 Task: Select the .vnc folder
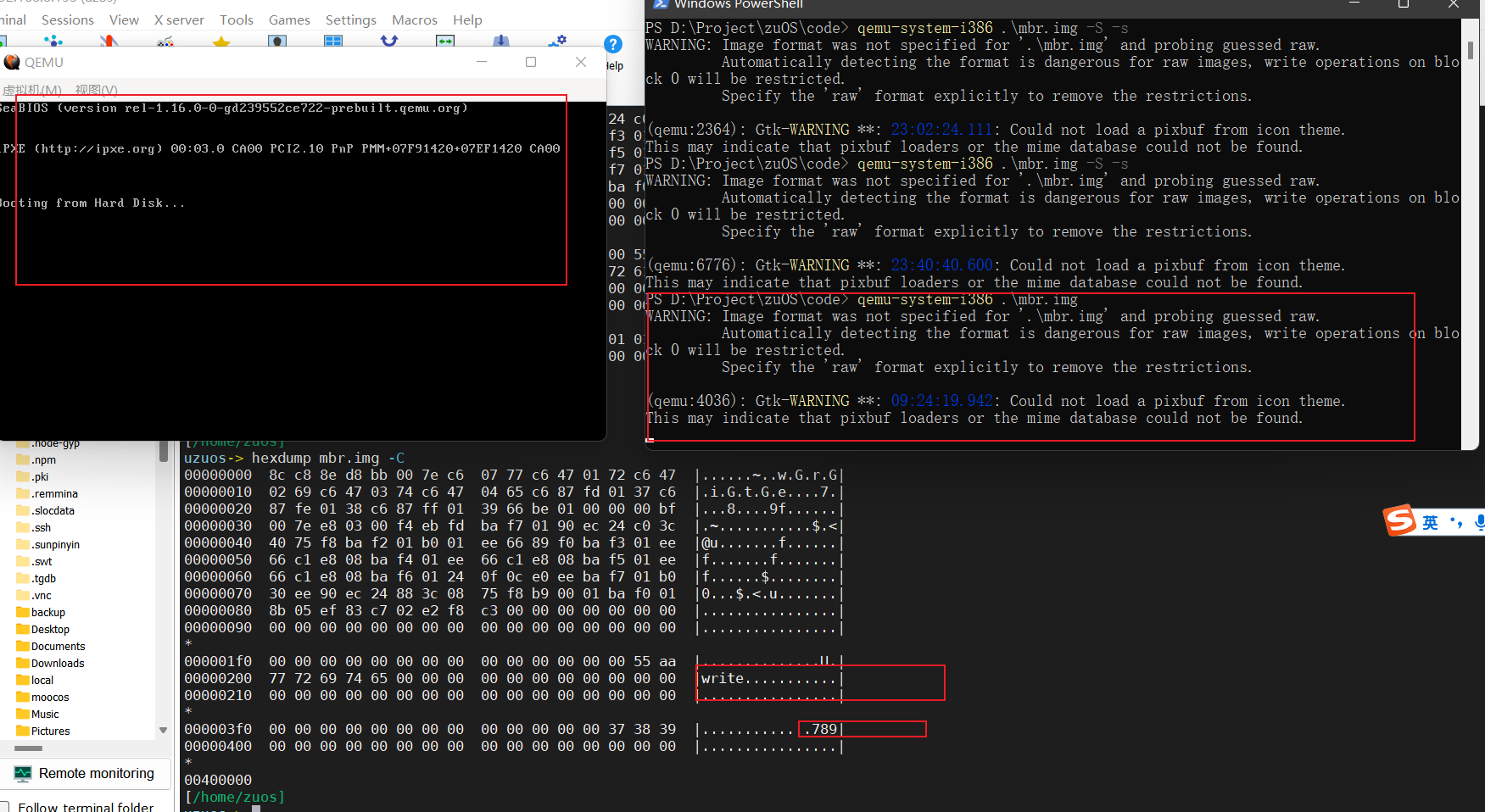coord(35,596)
